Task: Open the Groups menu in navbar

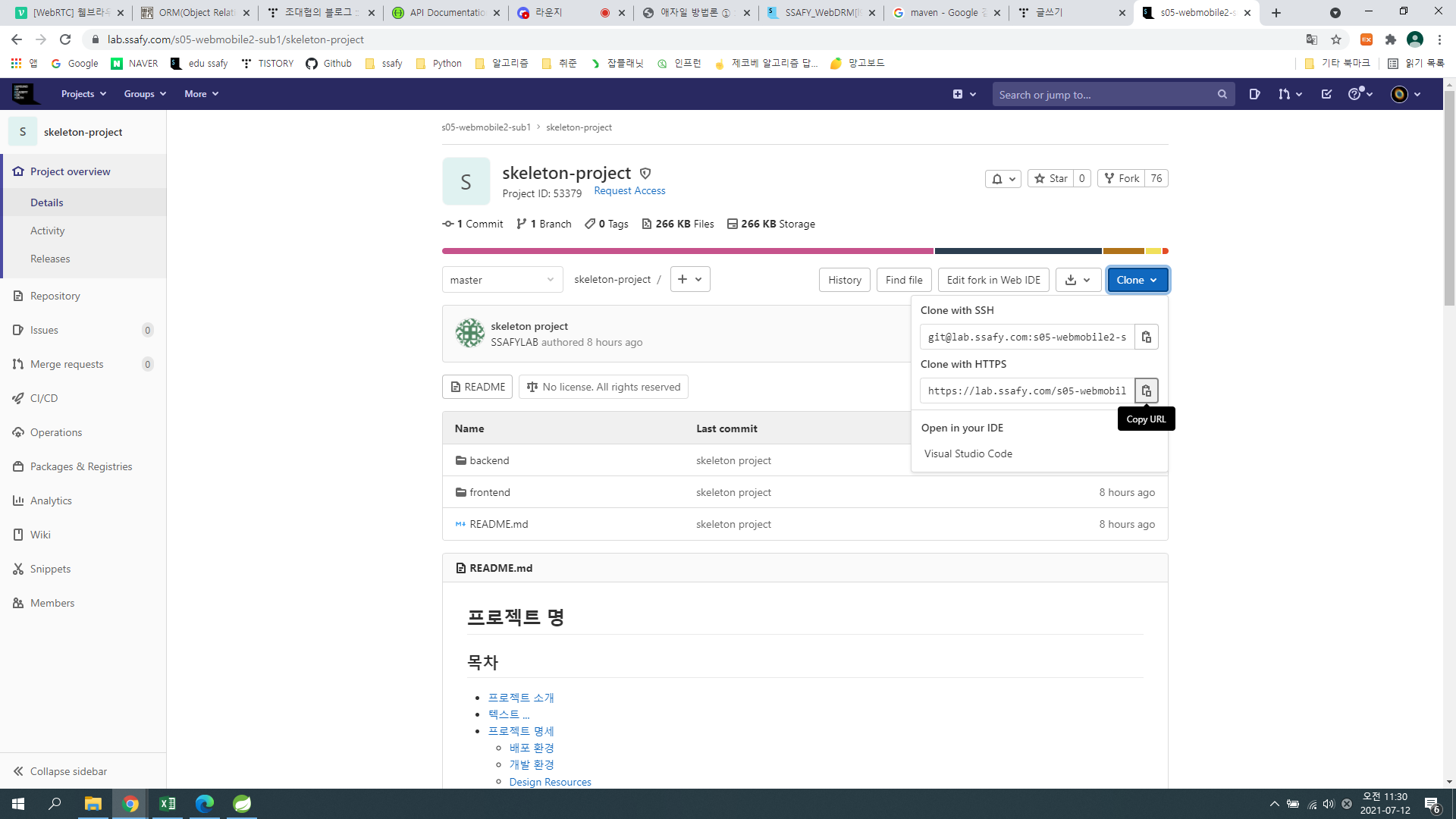Action: click(144, 94)
